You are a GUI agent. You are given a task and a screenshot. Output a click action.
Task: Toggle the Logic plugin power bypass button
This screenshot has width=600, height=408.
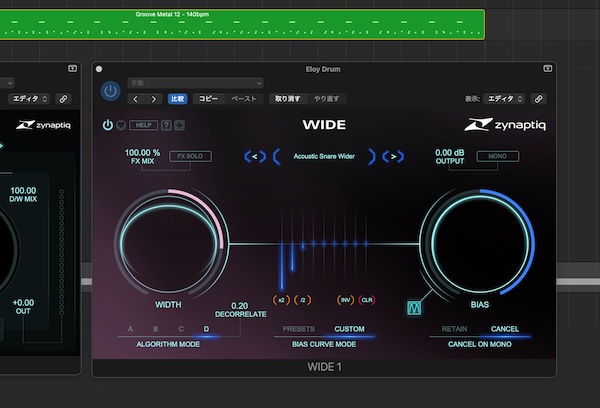110,91
